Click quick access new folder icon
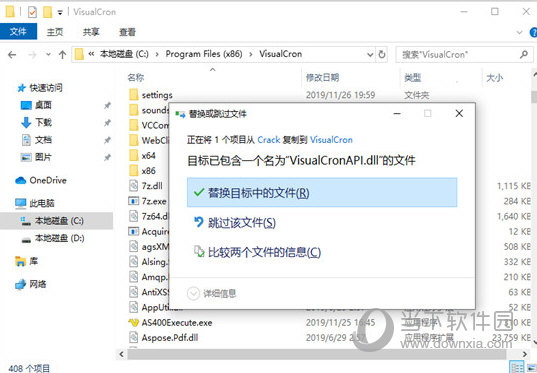The width and height of the screenshot is (537, 373). [48, 12]
